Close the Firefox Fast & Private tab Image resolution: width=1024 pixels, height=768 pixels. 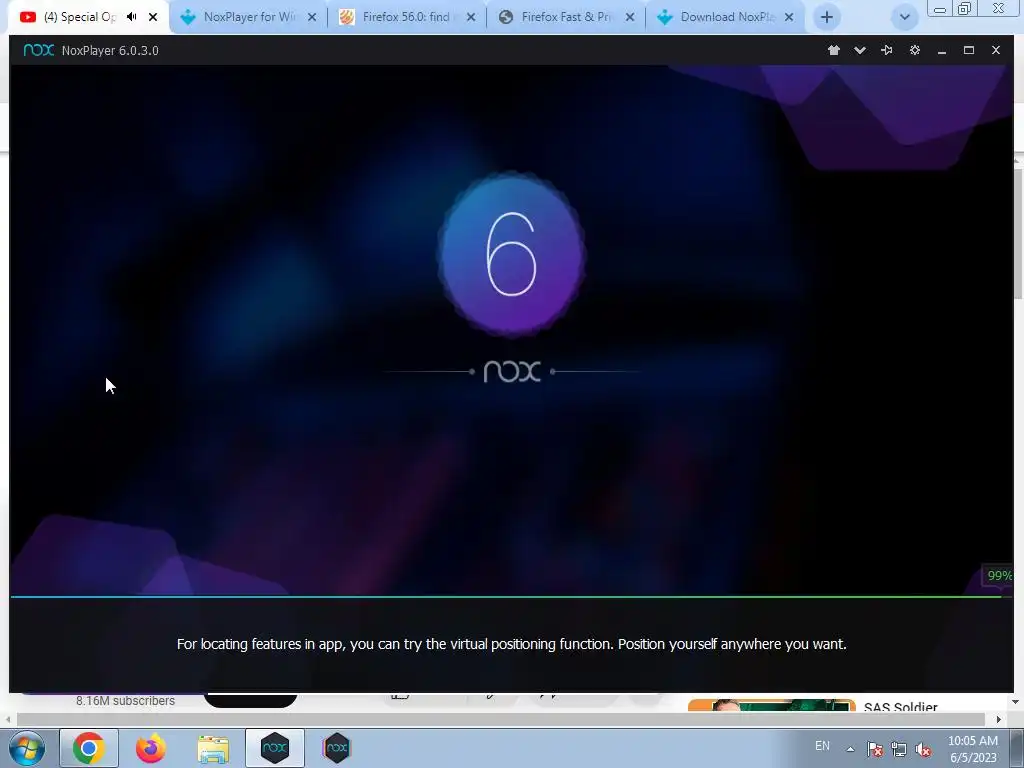[x=630, y=17]
